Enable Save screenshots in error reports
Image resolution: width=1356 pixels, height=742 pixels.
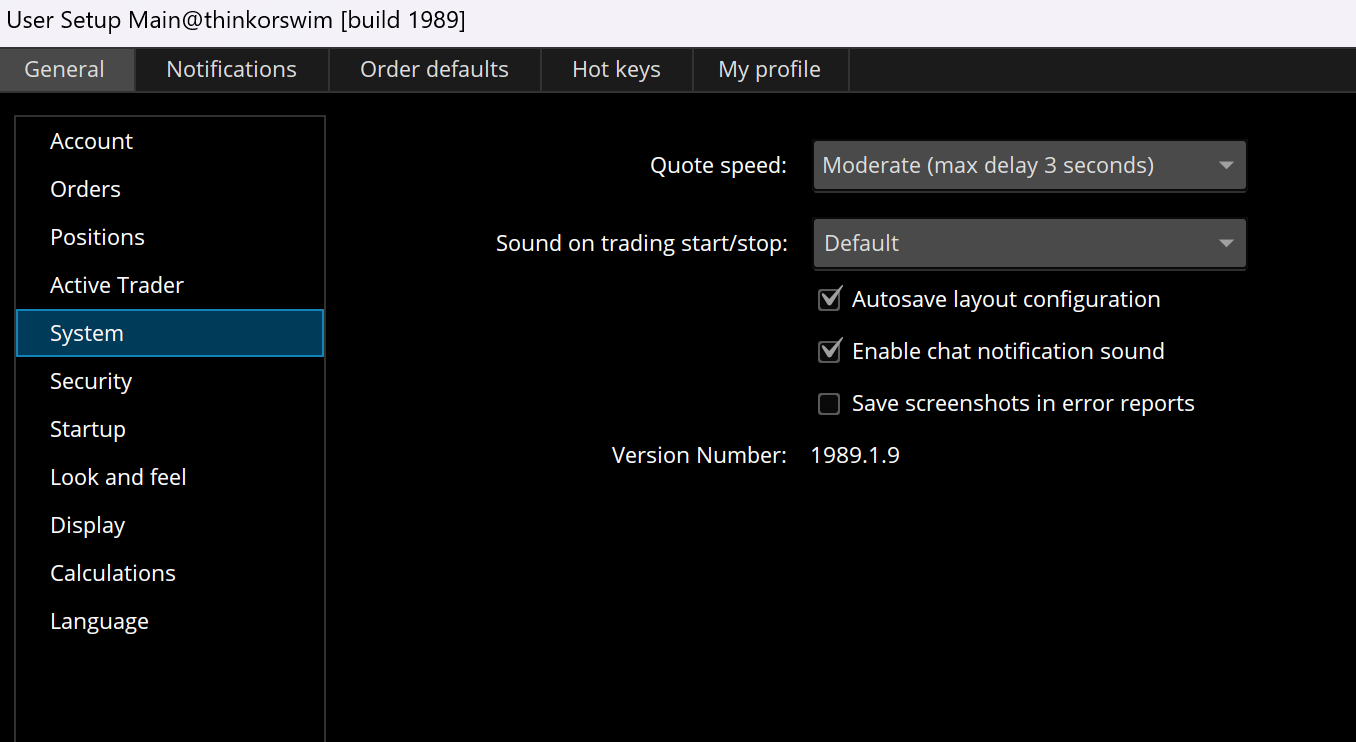pos(829,404)
